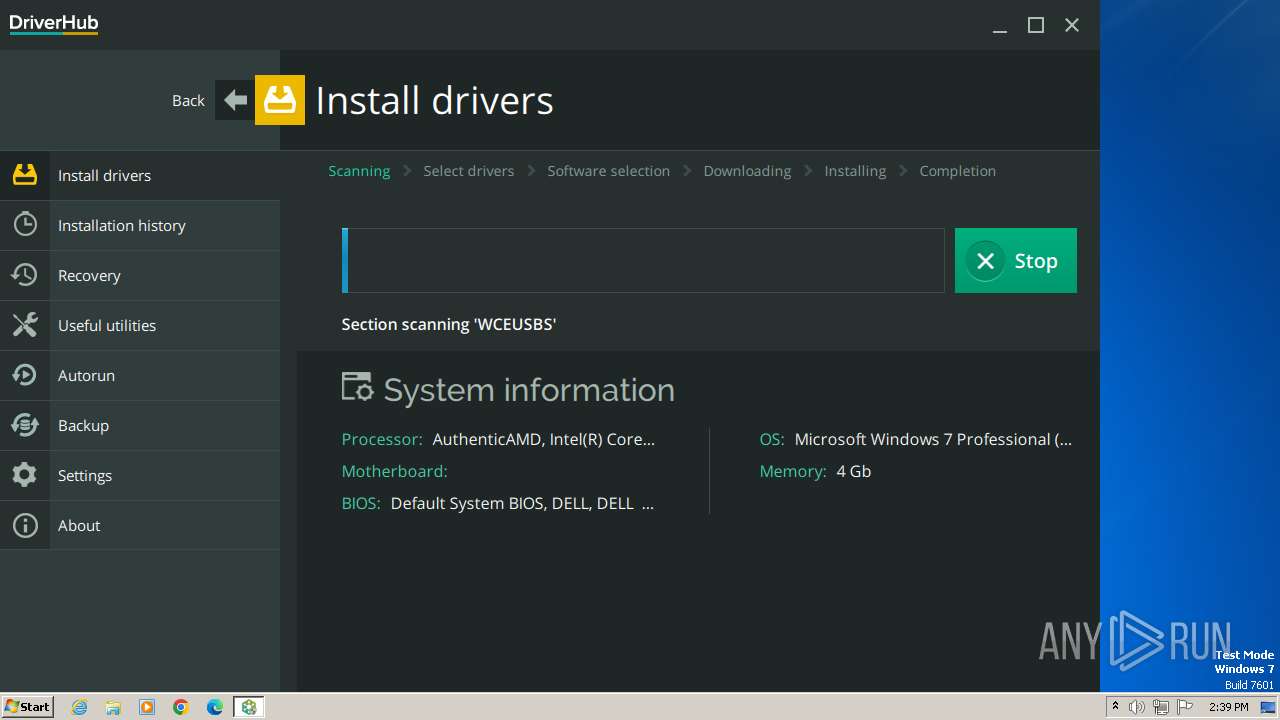Click the Software selection step
The height and width of the screenshot is (720, 1280).
point(608,171)
